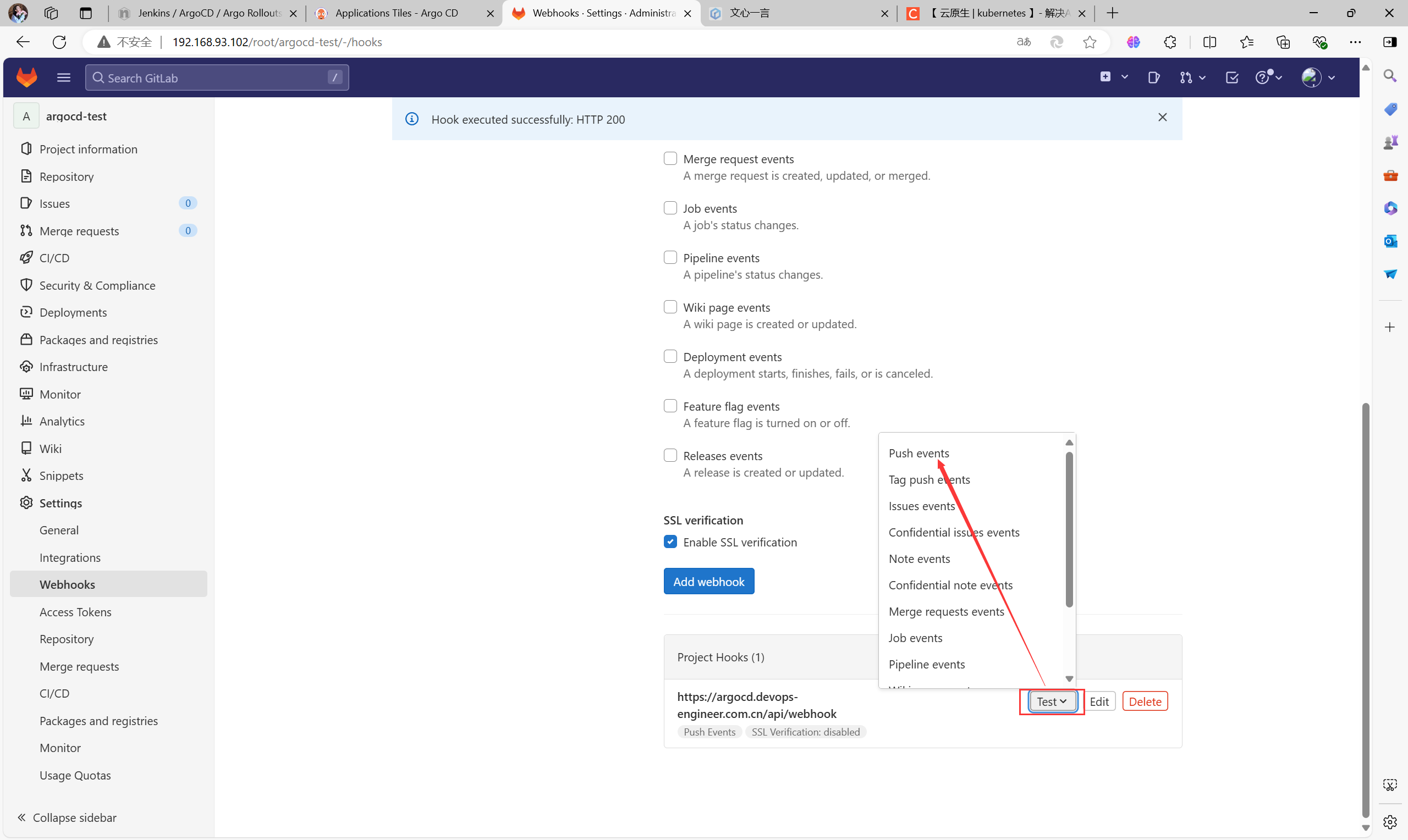
Task: Click the Snippets scissors icon
Action: pos(26,475)
